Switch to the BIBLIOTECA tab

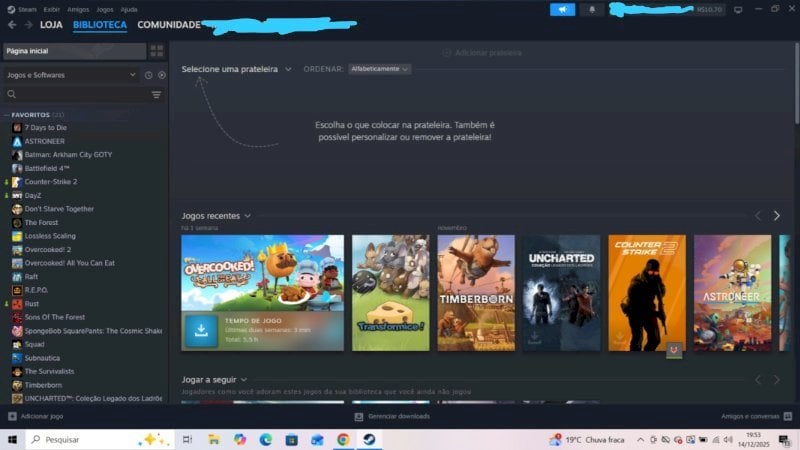pyautogui.click(x=99, y=24)
